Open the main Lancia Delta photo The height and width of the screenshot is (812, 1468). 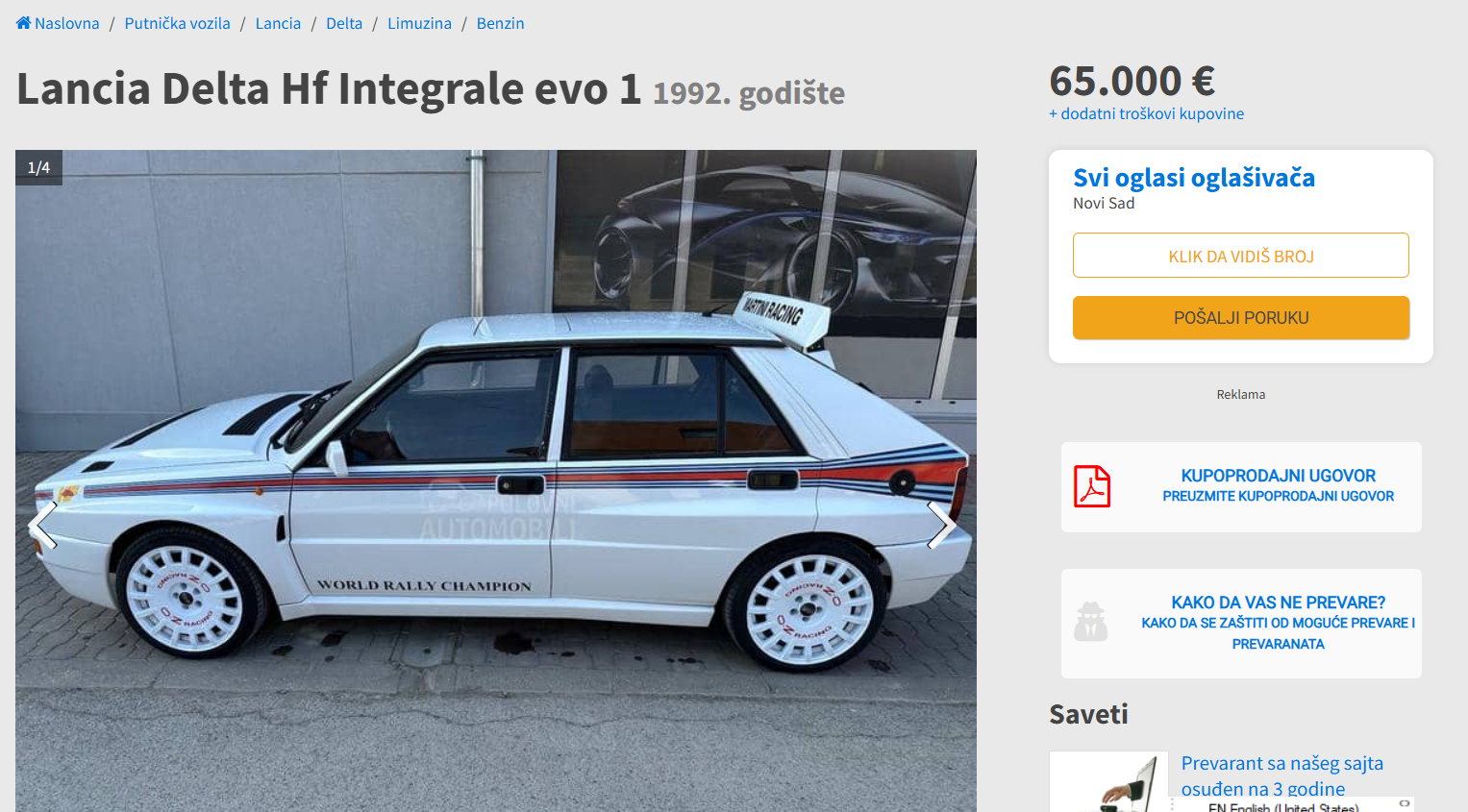click(x=496, y=480)
